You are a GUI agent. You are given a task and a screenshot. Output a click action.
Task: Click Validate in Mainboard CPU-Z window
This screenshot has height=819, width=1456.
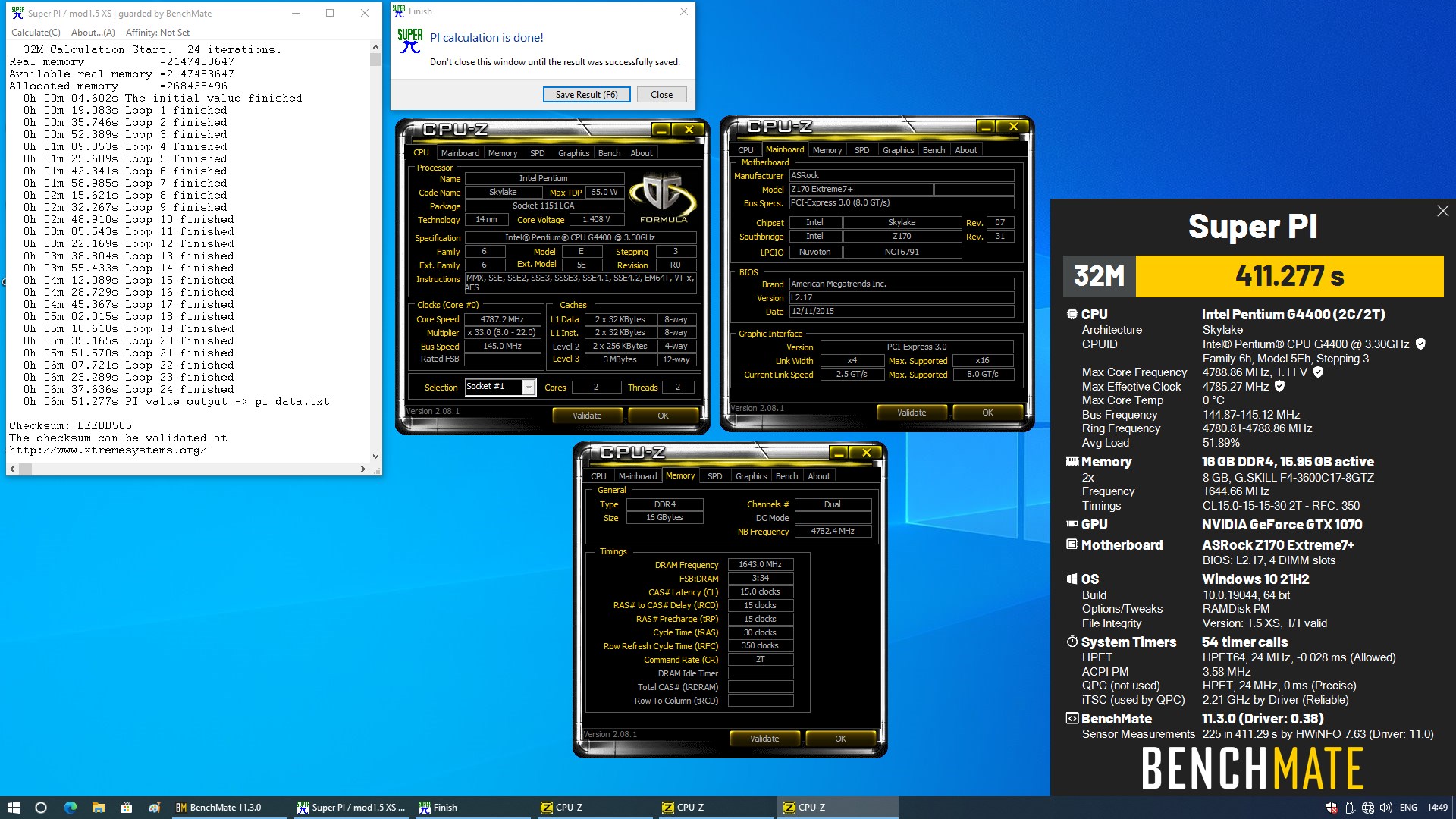click(912, 413)
